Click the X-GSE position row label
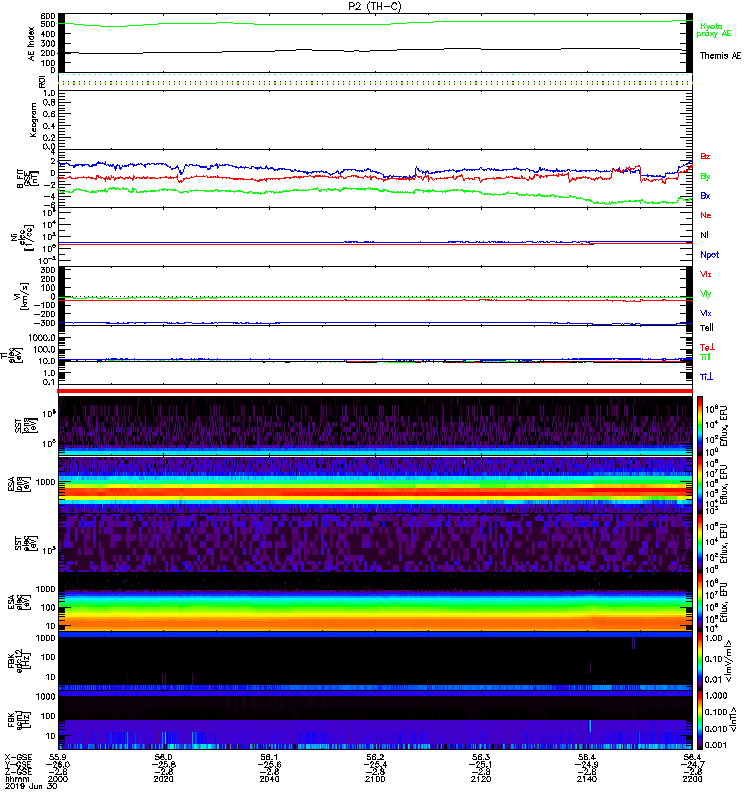Image resolution: width=750 pixels, height=800 pixels. click(x=18, y=757)
